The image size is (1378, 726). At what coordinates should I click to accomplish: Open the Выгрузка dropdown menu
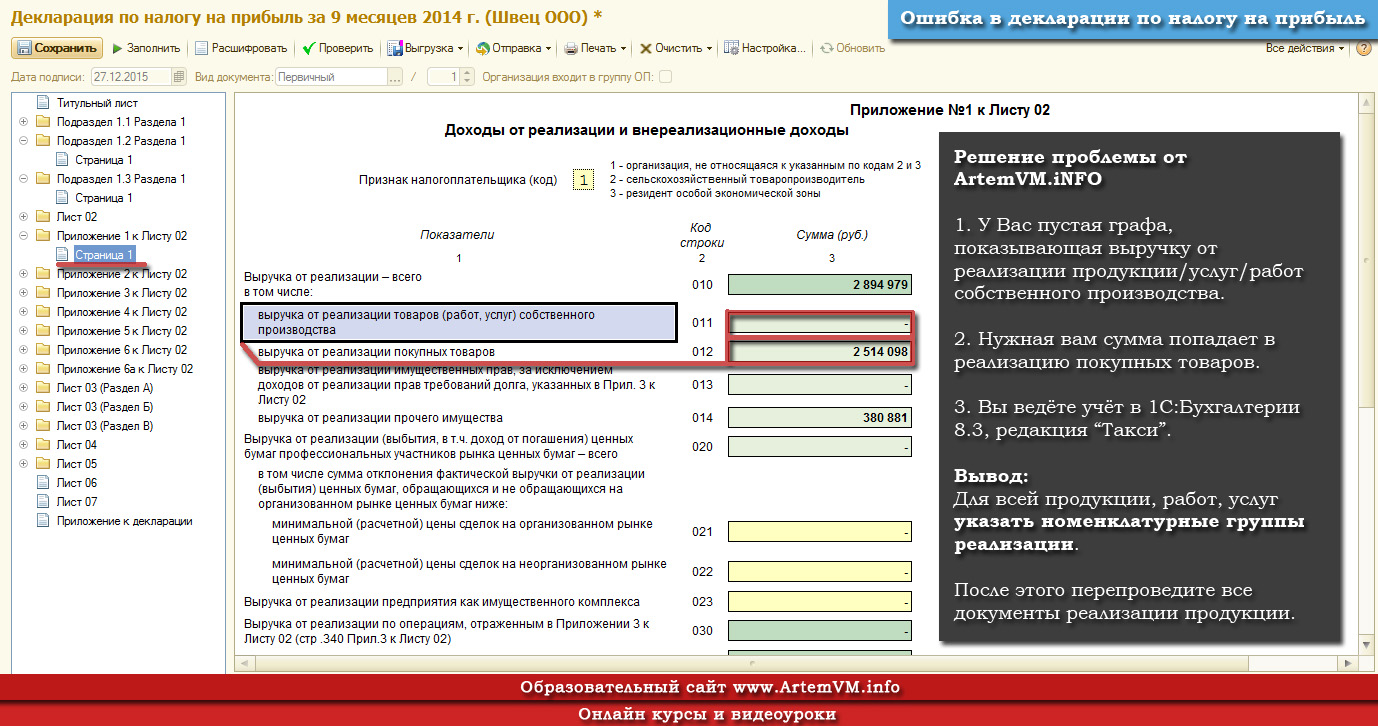pyautogui.click(x=426, y=48)
